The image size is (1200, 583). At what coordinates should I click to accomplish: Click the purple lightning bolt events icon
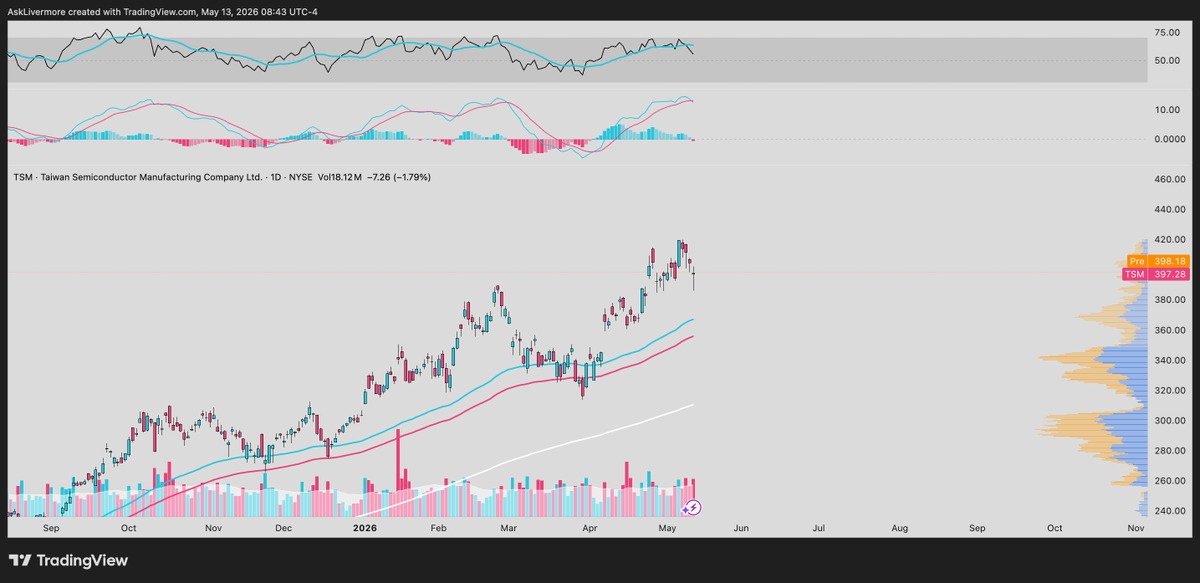tap(693, 508)
